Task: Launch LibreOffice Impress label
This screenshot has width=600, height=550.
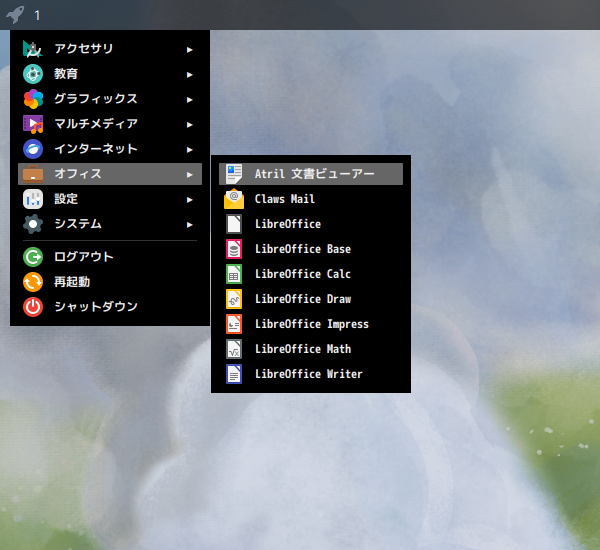Action: [x=312, y=324]
